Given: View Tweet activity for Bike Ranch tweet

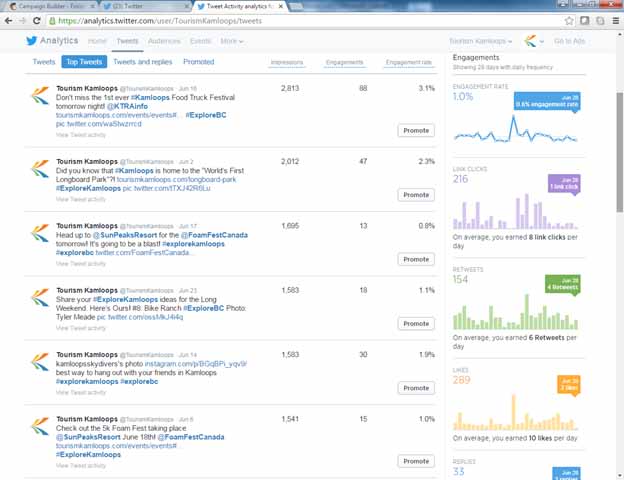Looking at the screenshot, I should [x=81, y=328].
